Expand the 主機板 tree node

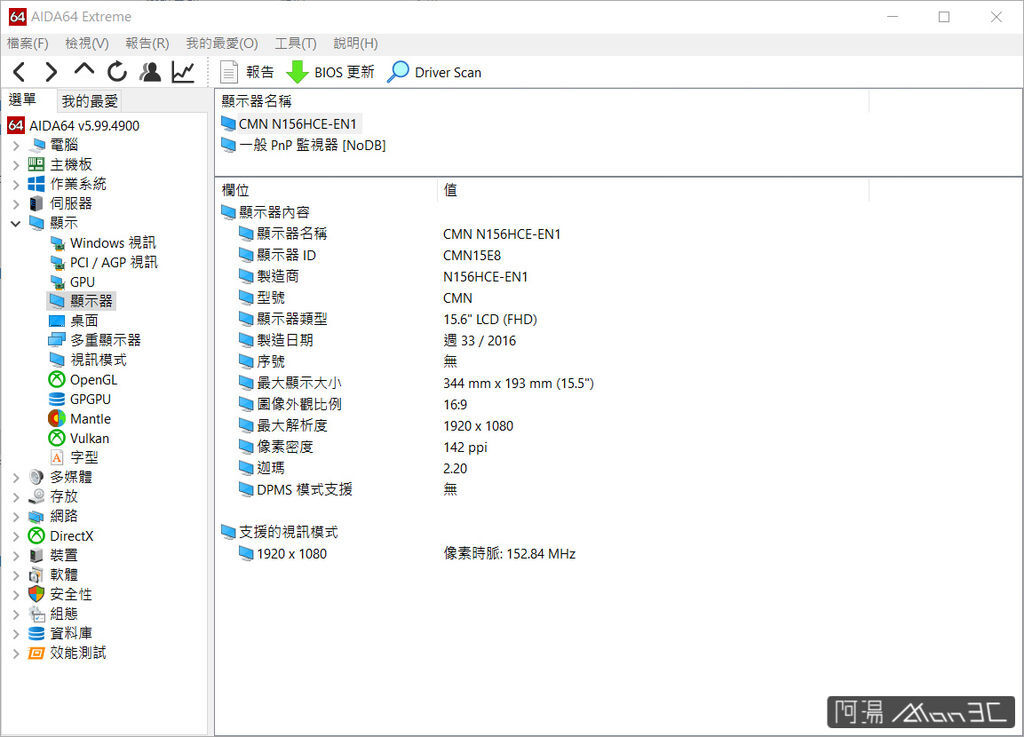click(16, 165)
